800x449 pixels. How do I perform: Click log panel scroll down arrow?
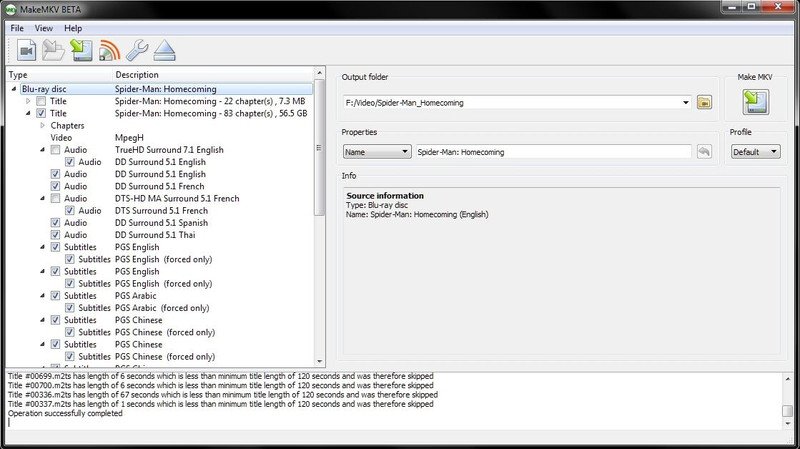click(x=788, y=423)
